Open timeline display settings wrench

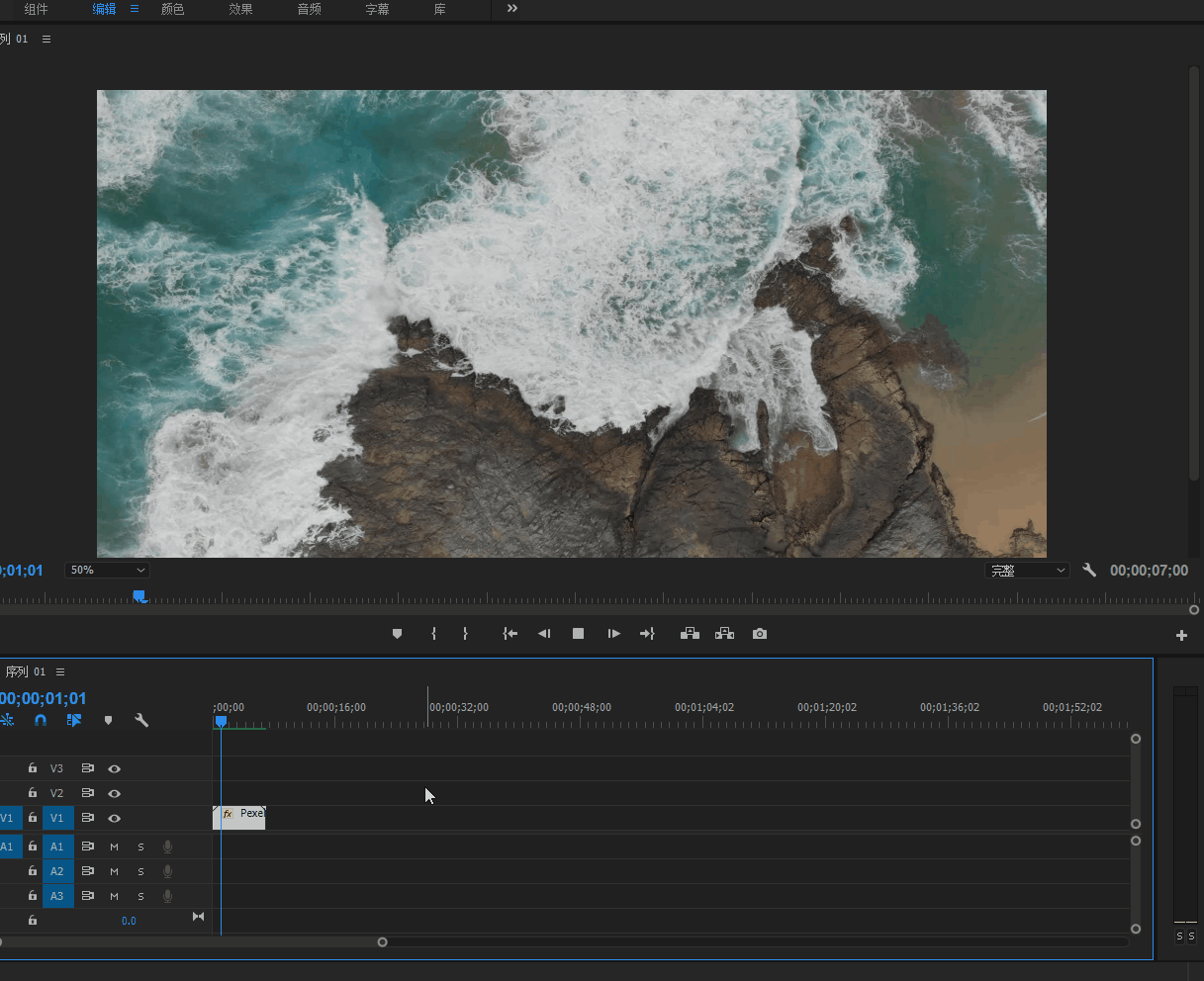click(141, 721)
